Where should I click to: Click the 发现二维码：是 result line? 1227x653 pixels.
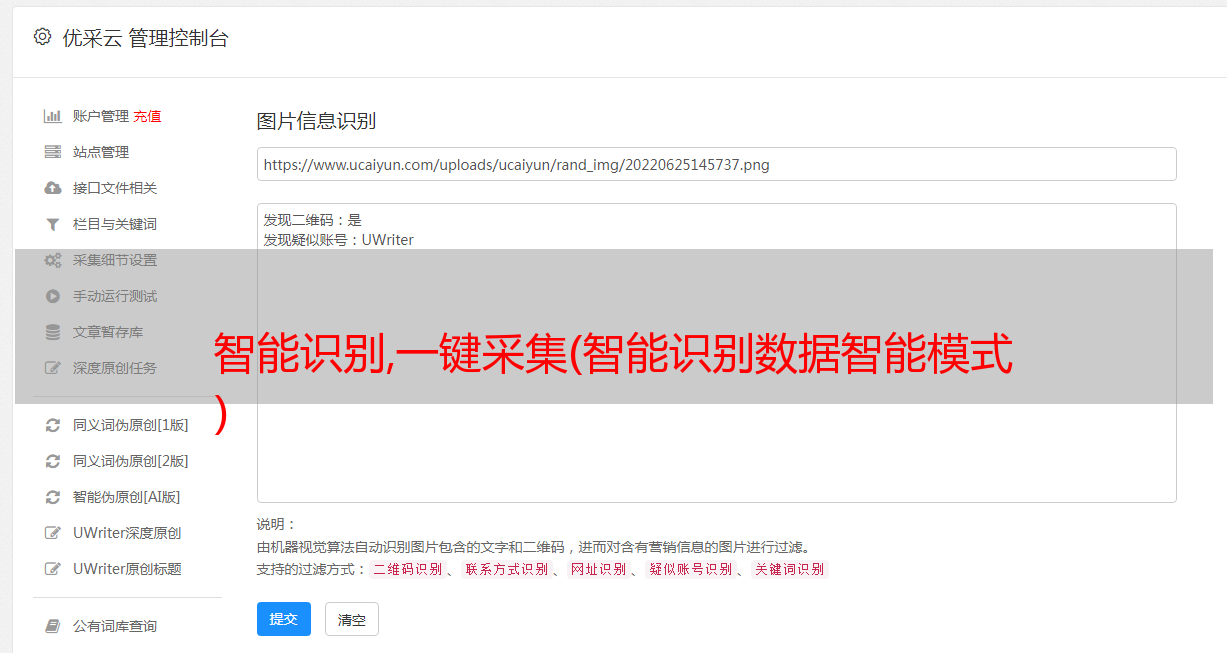[x=312, y=220]
